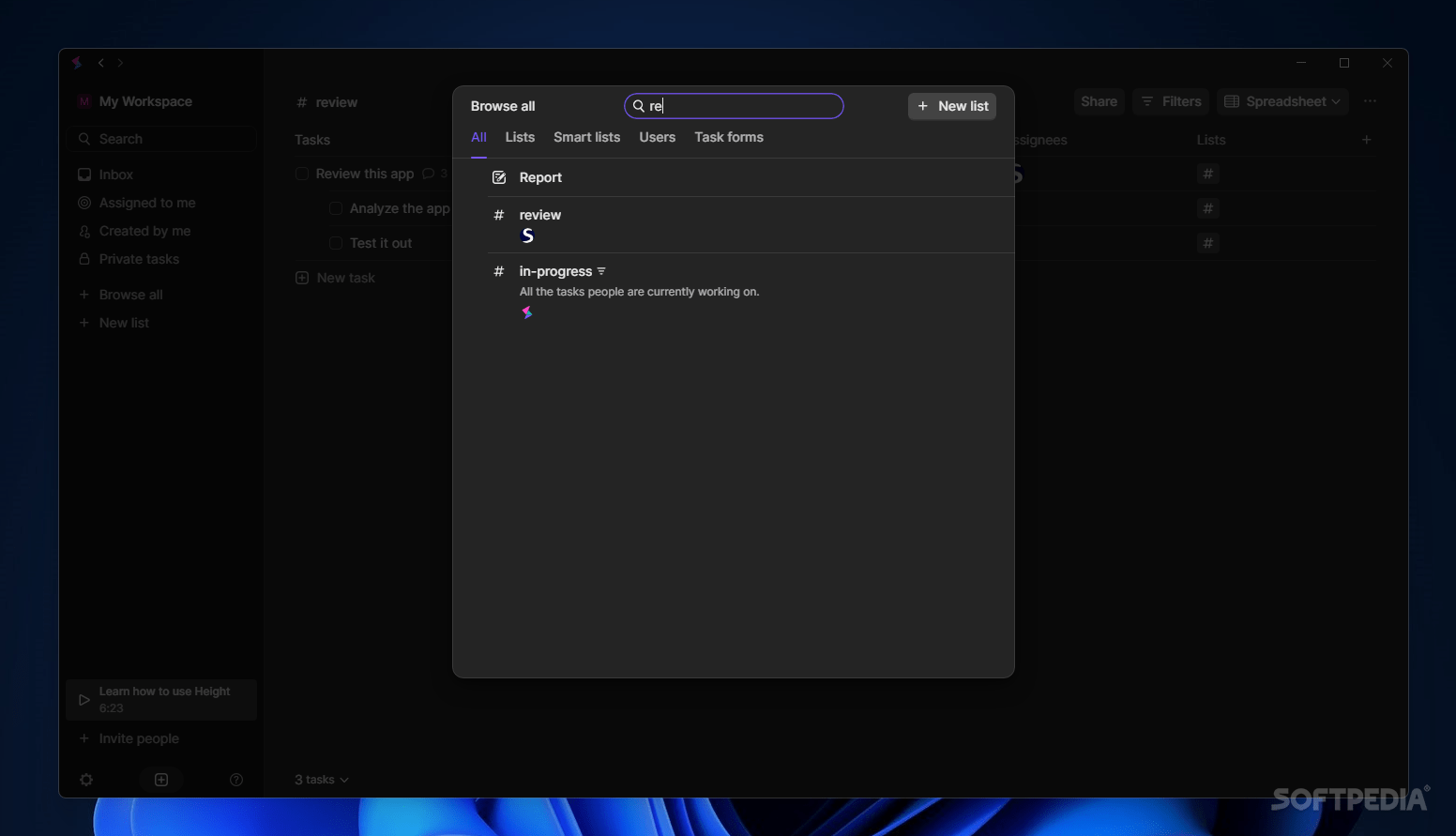The image size is (1456, 836).
Task: Click the hash list chip in Review this app row
Action: (1208, 174)
